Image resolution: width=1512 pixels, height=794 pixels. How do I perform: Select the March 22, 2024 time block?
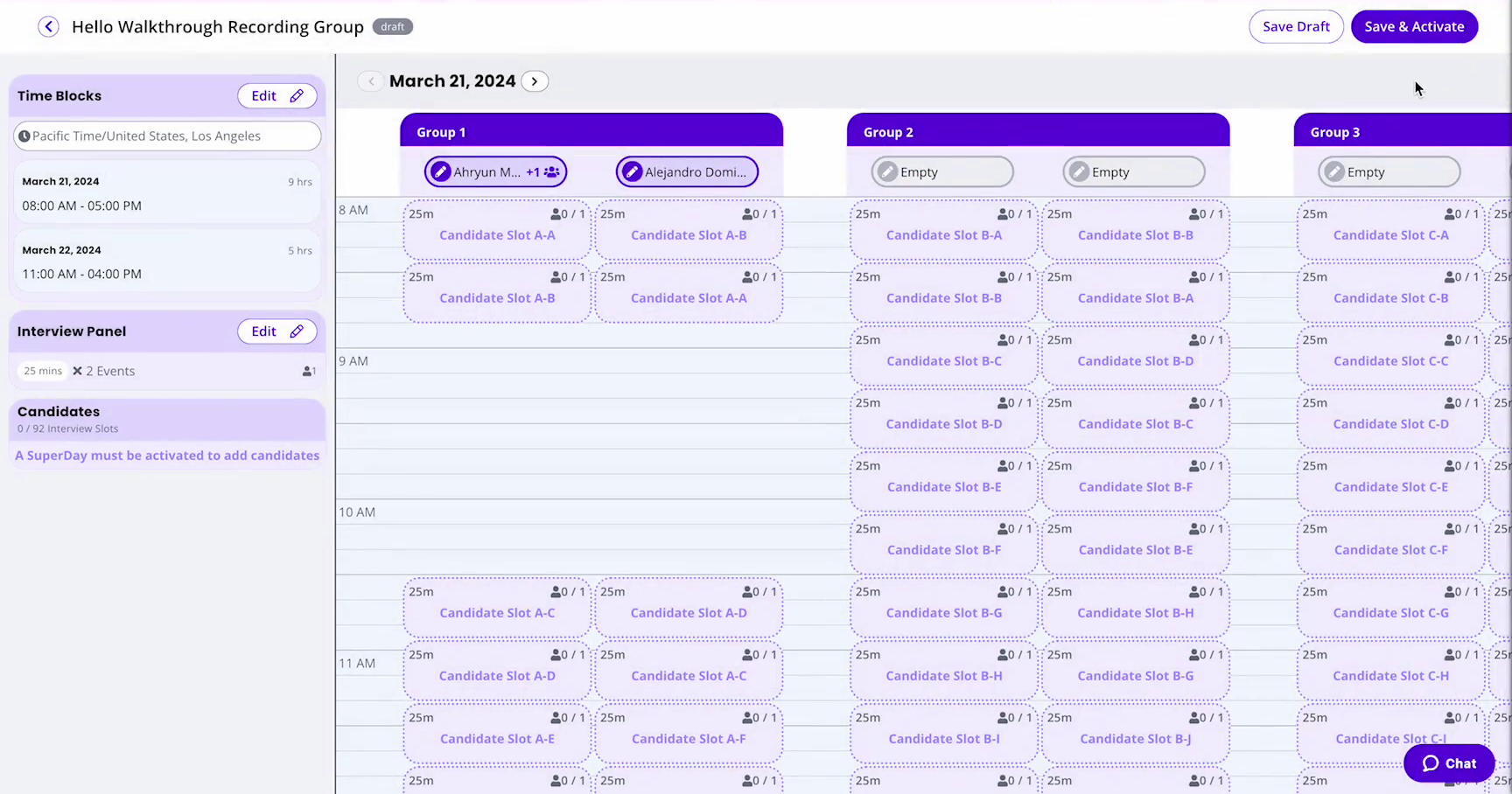click(167, 261)
